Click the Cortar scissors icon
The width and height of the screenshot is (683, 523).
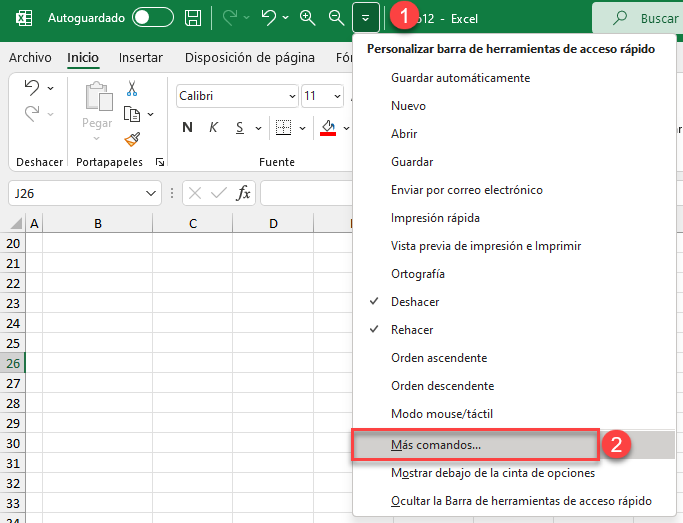point(132,88)
